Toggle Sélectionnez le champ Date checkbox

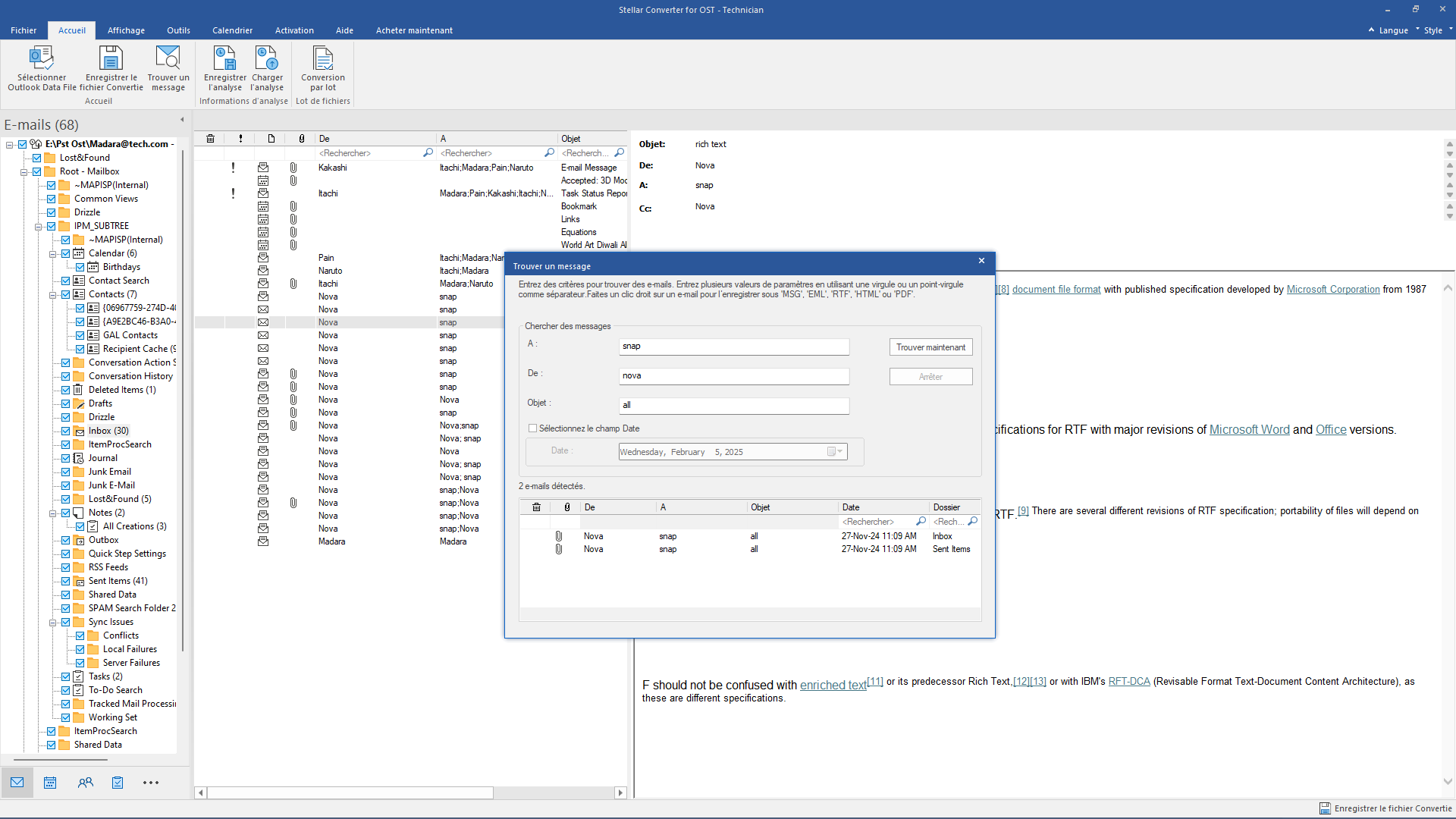[532, 428]
